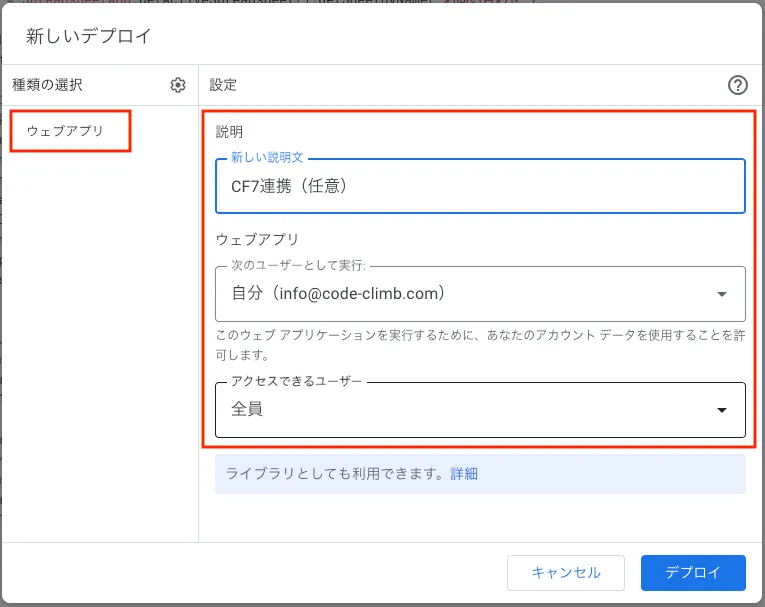Select ウェブアプリ in the type list
Image resolution: width=765 pixels, height=607 pixels.
click(x=65, y=131)
